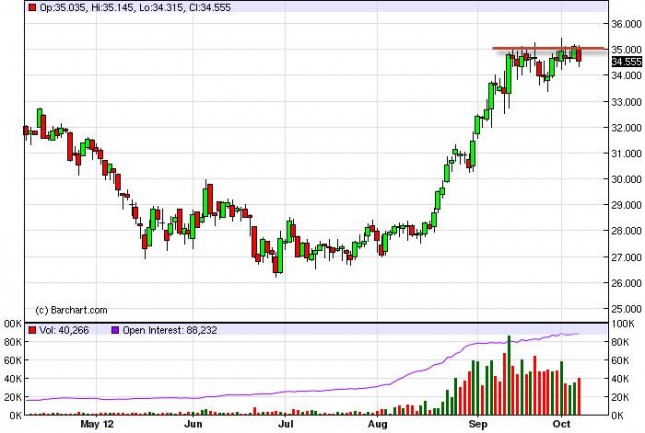Click the 29.000 price axis label
The image size is (645, 433).
[626, 205]
